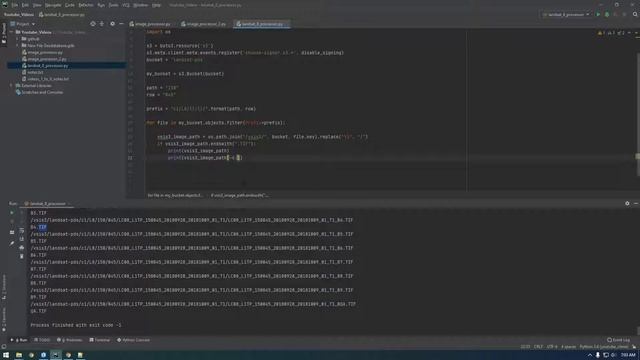Viewport: 640px width, 360px height.
Task: Click the Search Everywhere magnifier icon
Action: pyautogui.click(x=635, y=15)
